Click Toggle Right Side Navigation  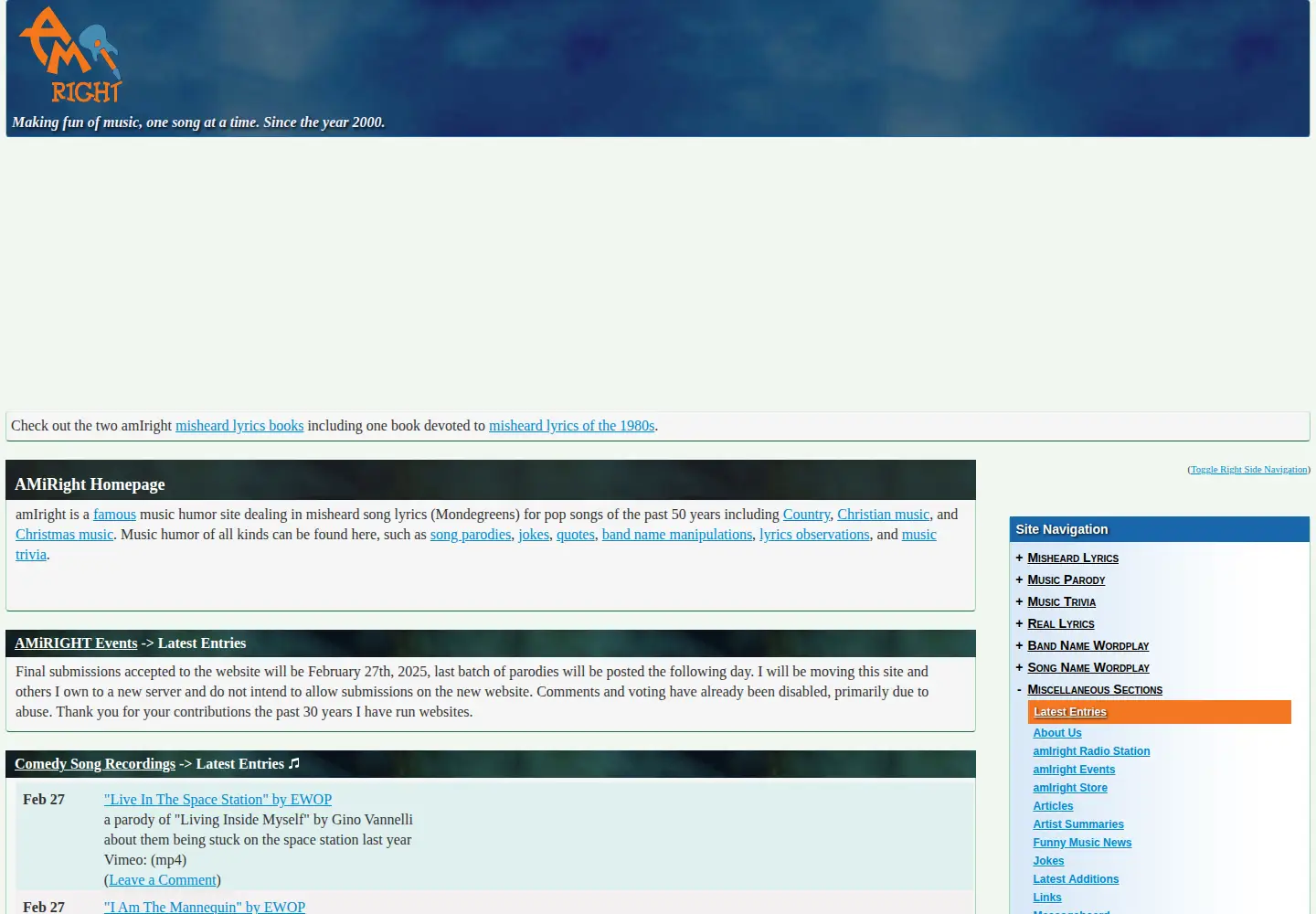pyautogui.click(x=1248, y=470)
